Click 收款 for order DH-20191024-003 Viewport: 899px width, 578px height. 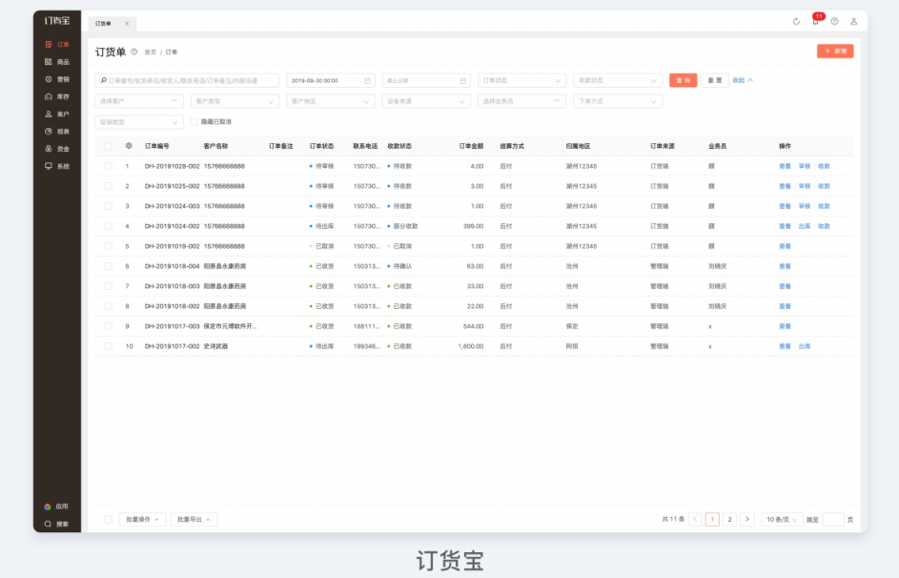pyautogui.click(x=824, y=206)
